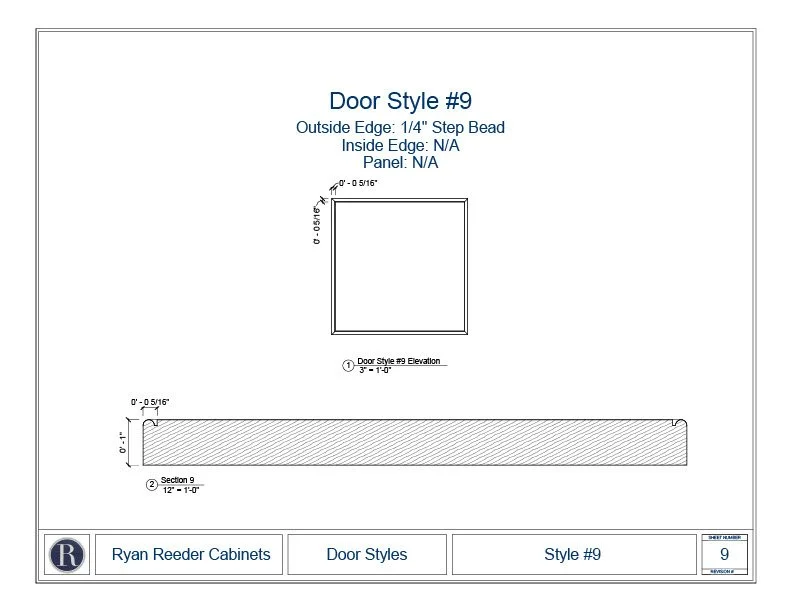Viewport: 792px width, 612px height.
Task: Click the Ryan Reeder R logo
Action: (67, 555)
